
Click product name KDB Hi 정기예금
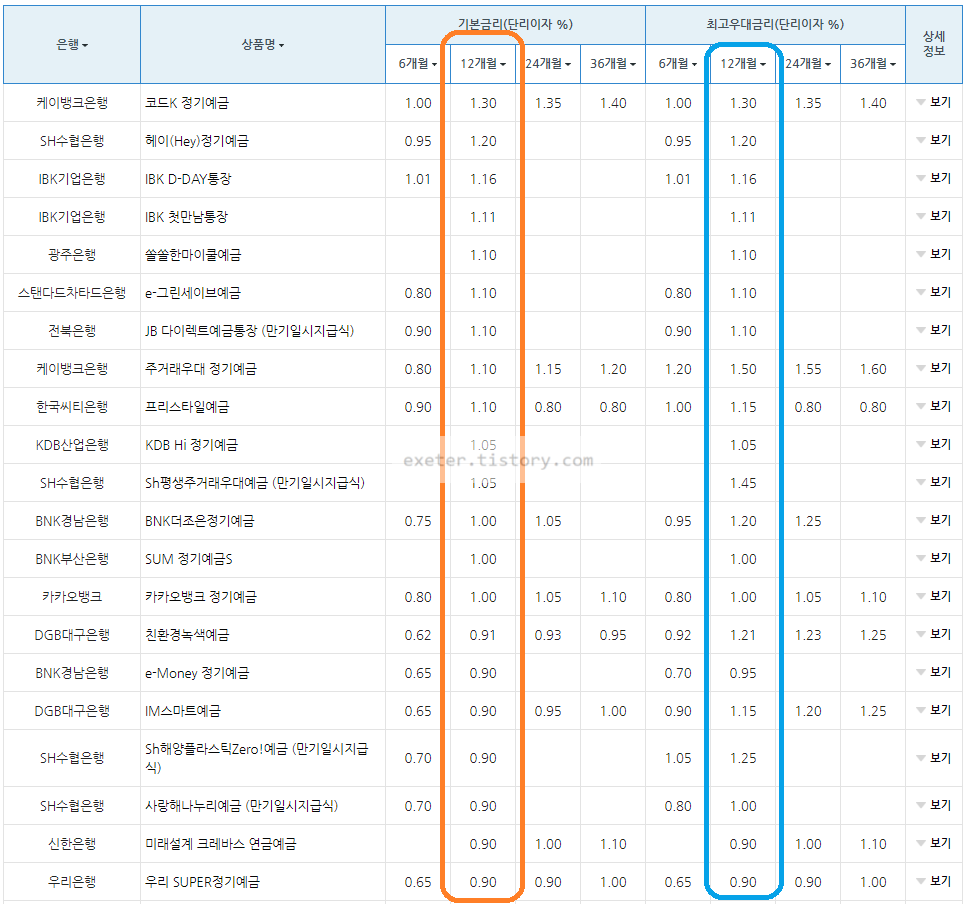(x=191, y=445)
